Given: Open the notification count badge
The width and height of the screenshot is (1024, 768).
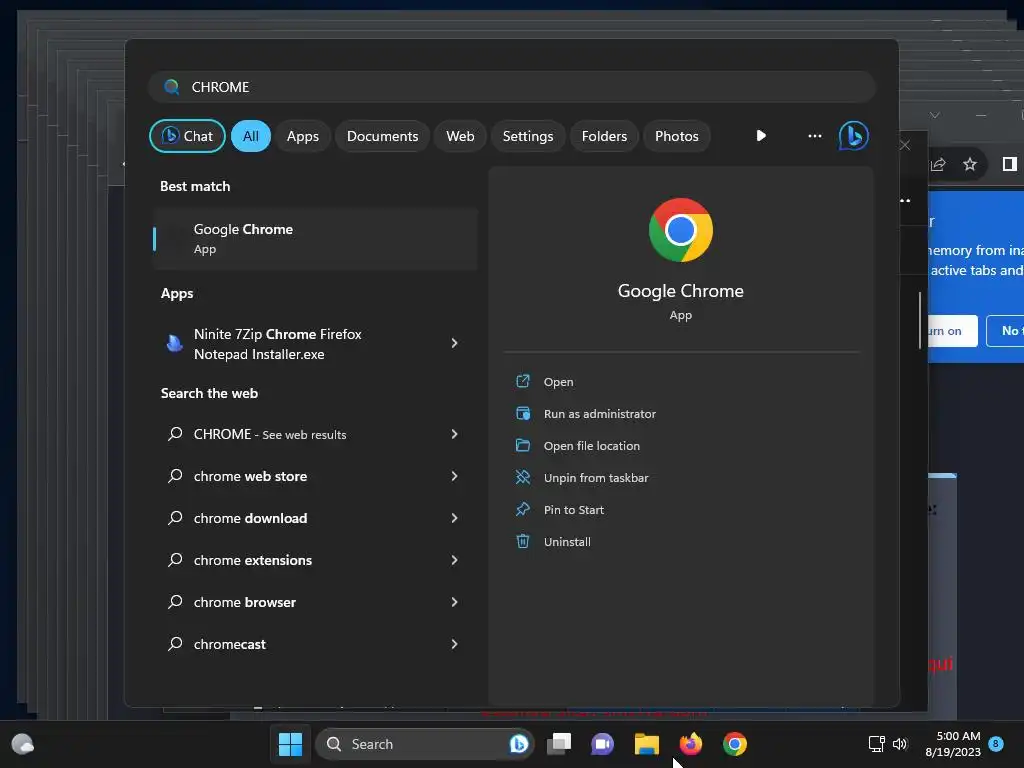Looking at the screenshot, I should click(996, 743).
